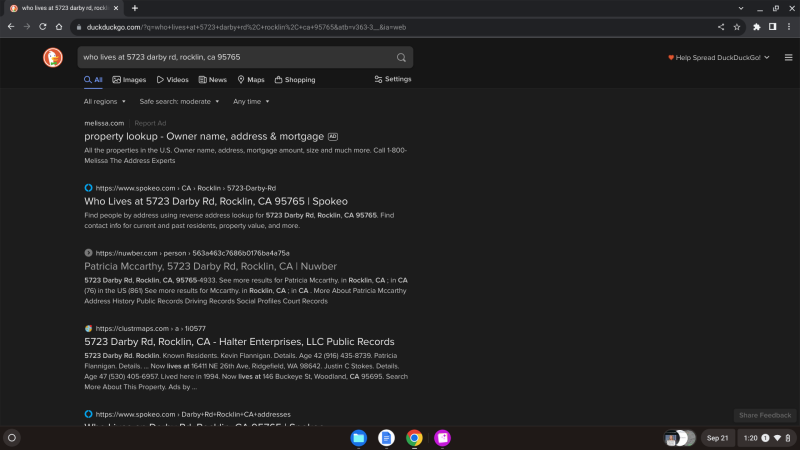The image size is (800, 450).
Task: Toggle the browser side panel icon
Action: coord(772,27)
